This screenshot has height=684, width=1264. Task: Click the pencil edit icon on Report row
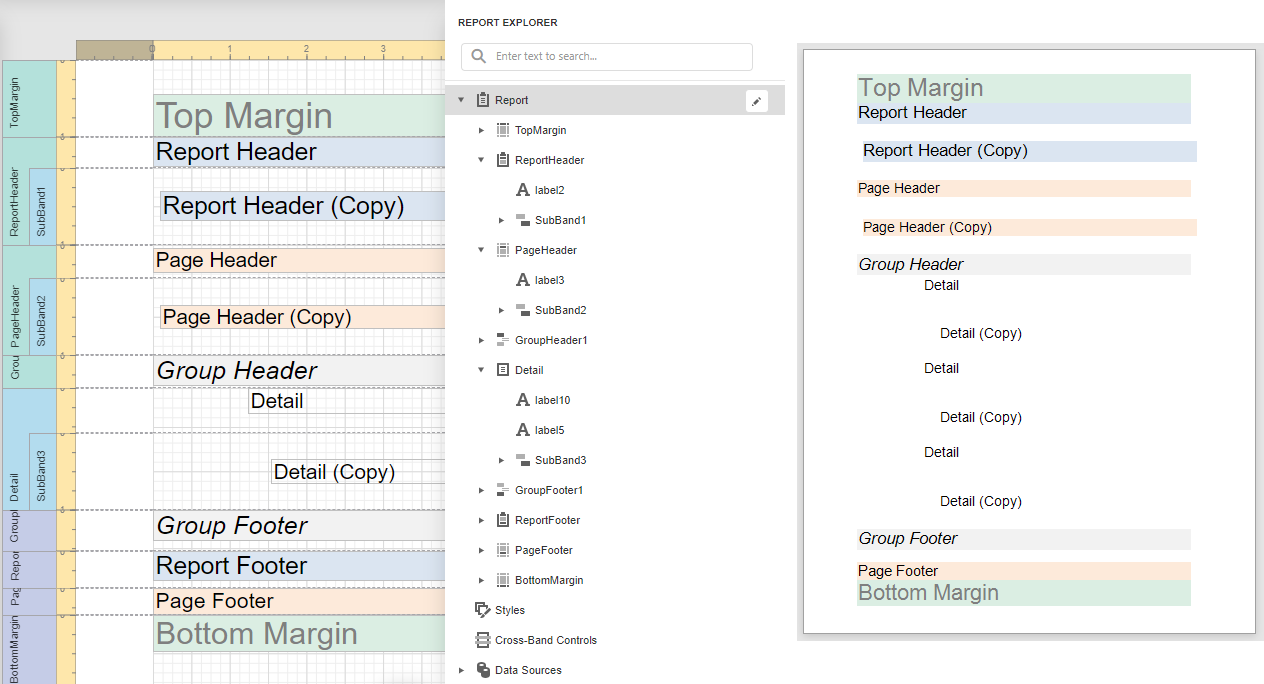[x=757, y=100]
